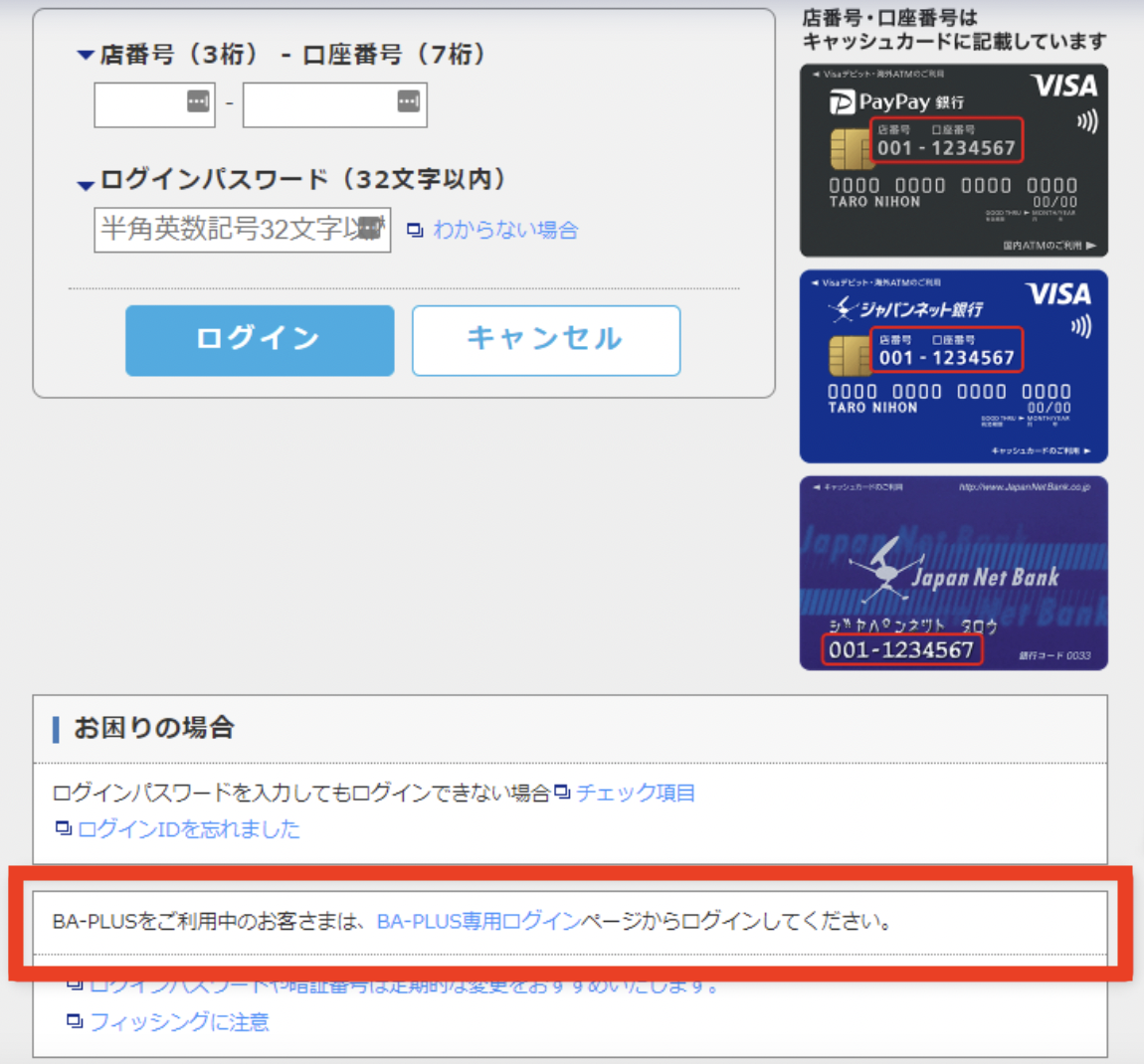Image resolution: width=1144 pixels, height=1064 pixels.
Task: Click the new-window icon before チェック項目
Action: [562, 791]
